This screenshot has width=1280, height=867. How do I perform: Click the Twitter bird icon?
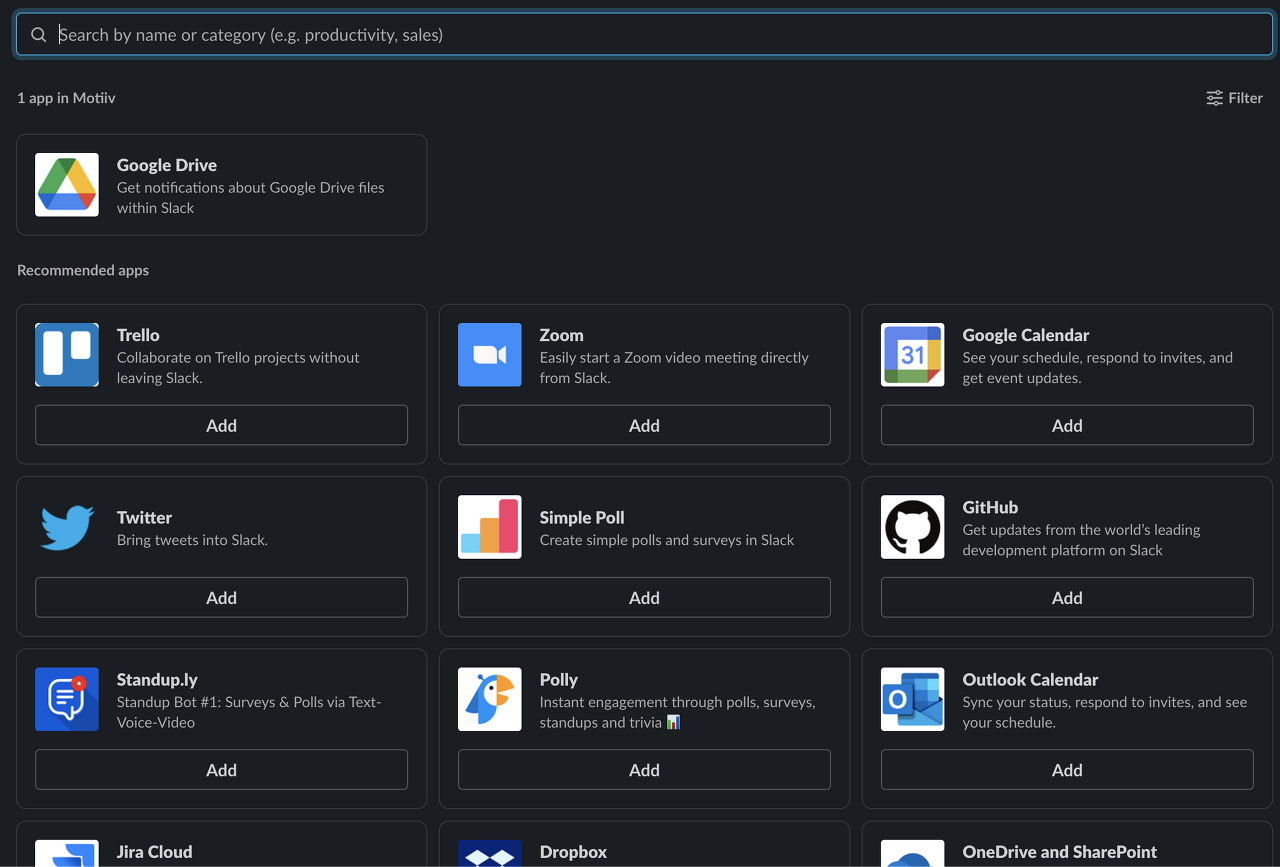pyautogui.click(x=67, y=527)
